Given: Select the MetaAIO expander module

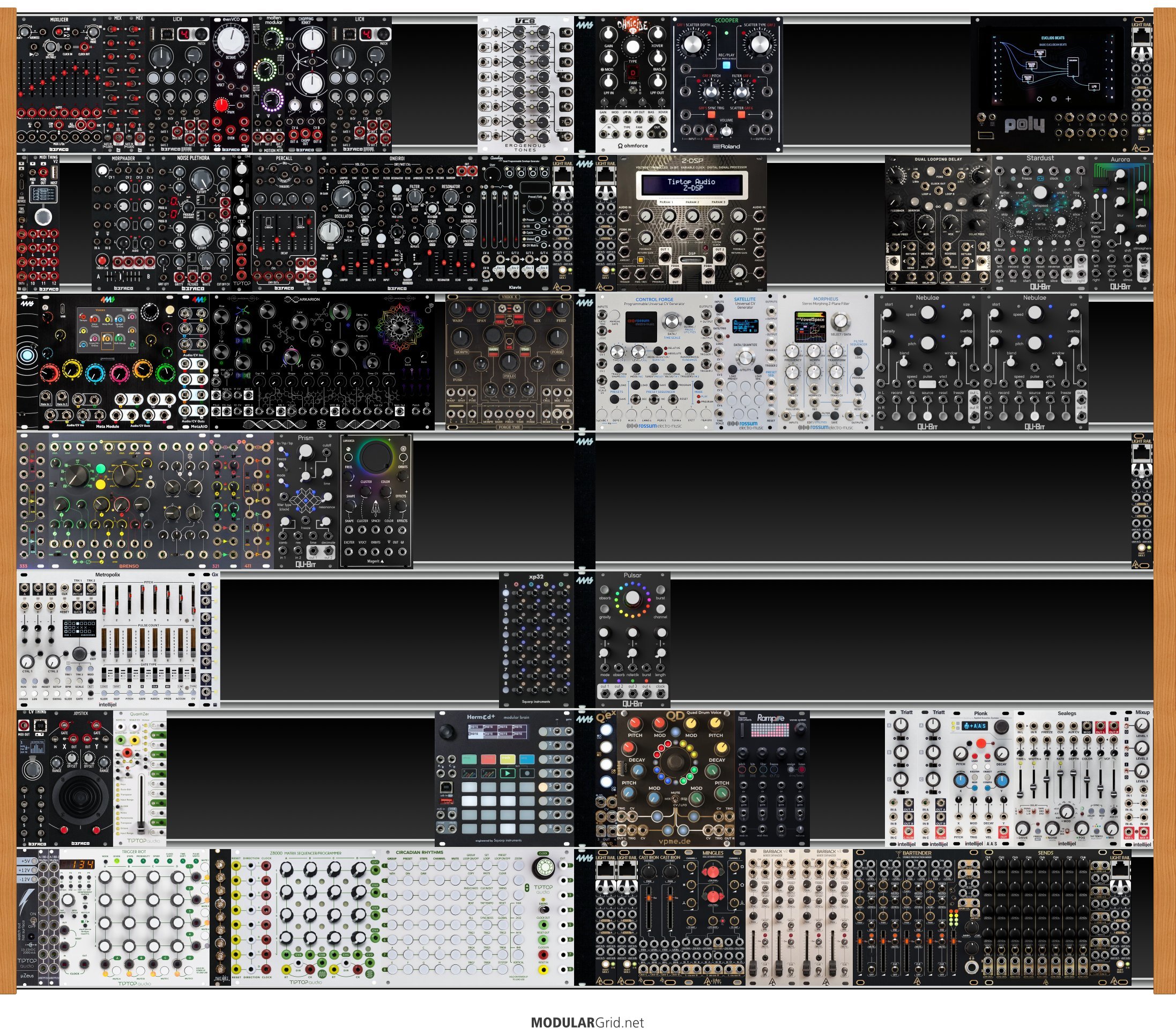Looking at the screenshot, I should (193, 362).
